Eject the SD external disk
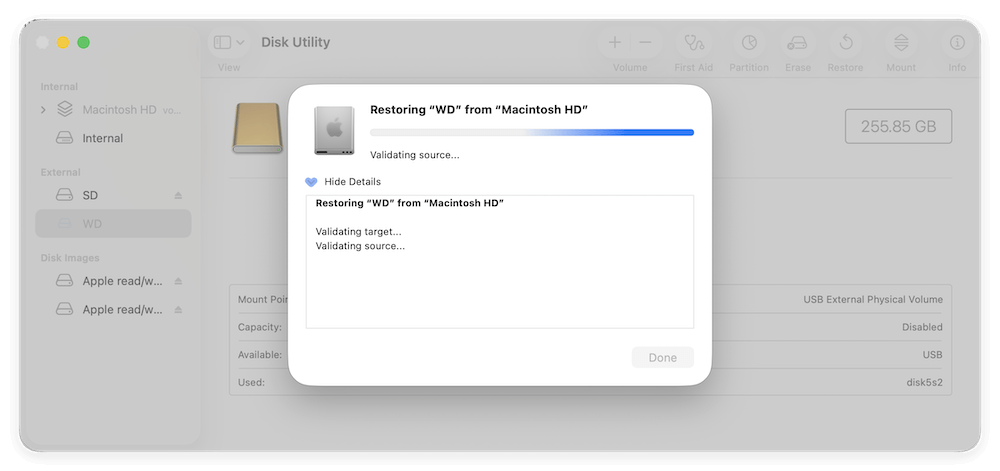The width and height of the screenshot is (1000, 471). (179, 195)
